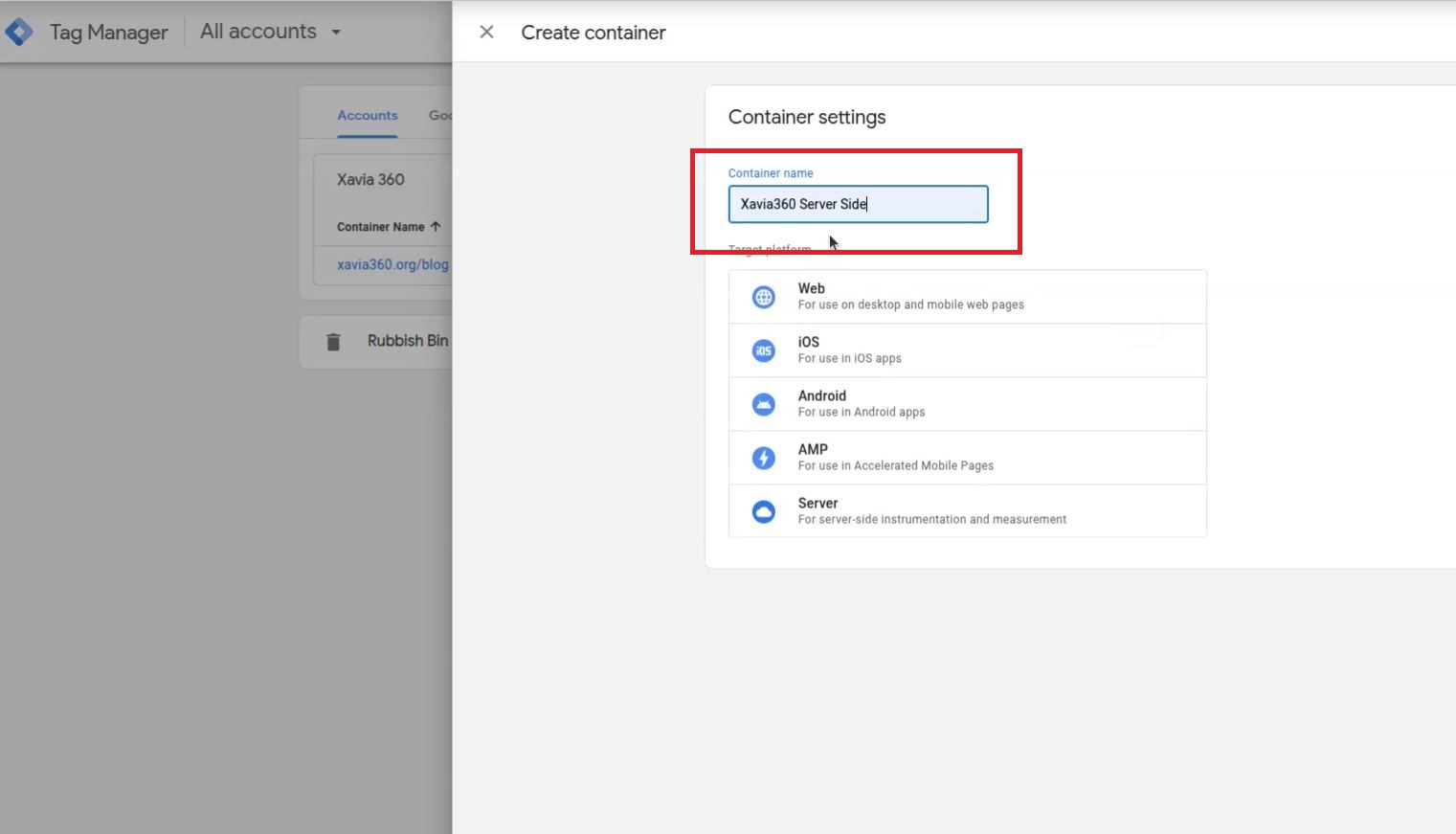Click the iOS platform icon
This screenshot has height=834, width=1456.
[x=764, y=350]
